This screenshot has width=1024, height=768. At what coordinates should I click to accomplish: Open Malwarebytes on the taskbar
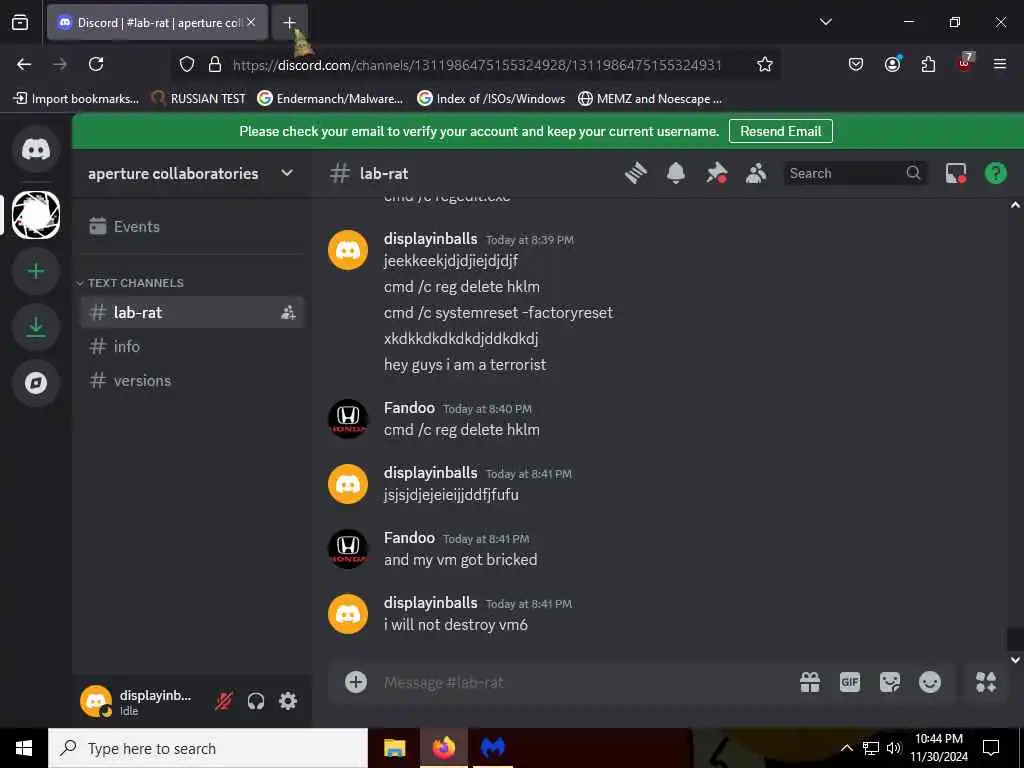(x=492, y=748)
